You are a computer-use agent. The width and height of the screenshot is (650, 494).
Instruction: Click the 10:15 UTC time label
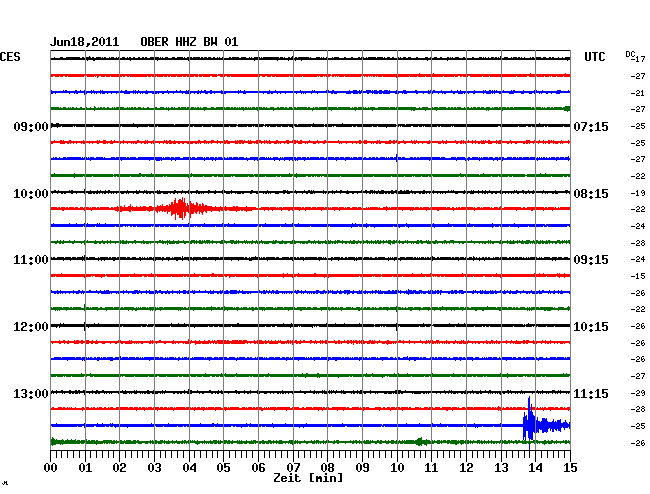click(x=591, y=327)
